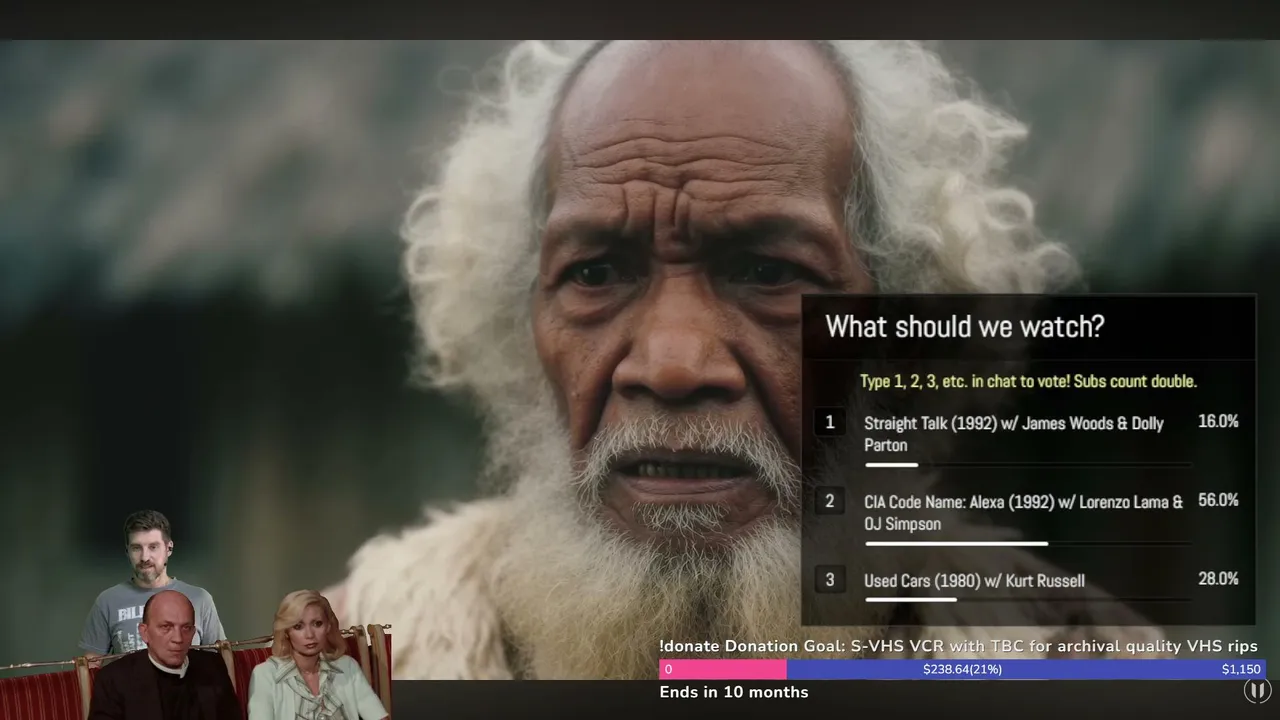This screenshot has height=720, width=1280.
Task: Click the 16.0% vote percentage
Action: click(1218, 422)
